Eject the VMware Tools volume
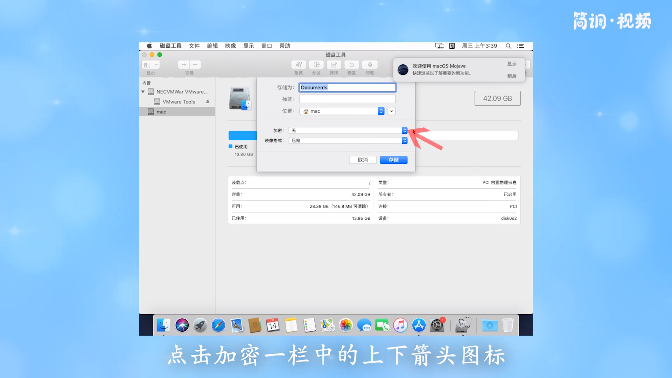The height and width of the screenshot is (378, 672). coord(207,102)
